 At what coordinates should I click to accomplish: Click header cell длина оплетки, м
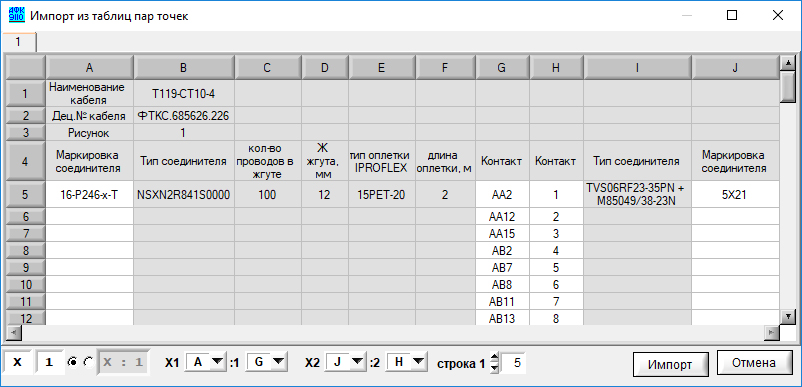[445, 161]
